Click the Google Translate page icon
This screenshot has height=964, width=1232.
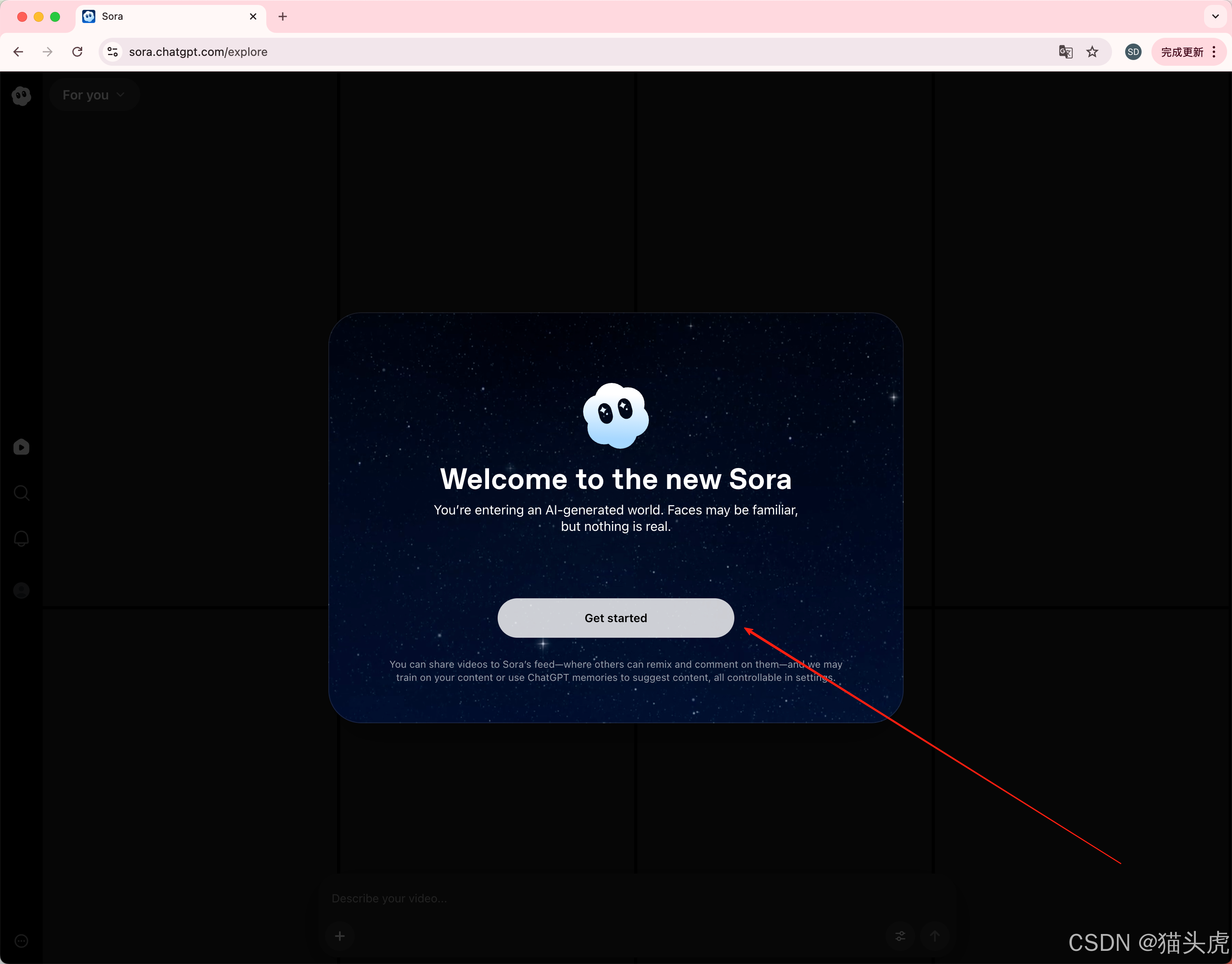click(x=1066, y=52)
